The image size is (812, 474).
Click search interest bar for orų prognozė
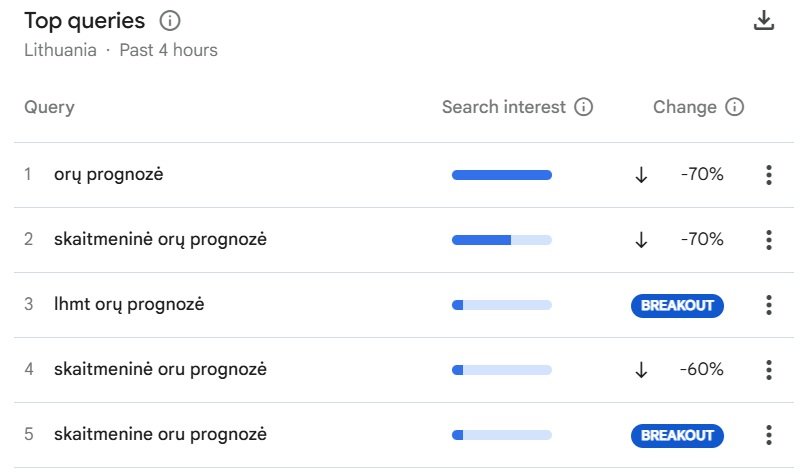(x=502, y=175)
